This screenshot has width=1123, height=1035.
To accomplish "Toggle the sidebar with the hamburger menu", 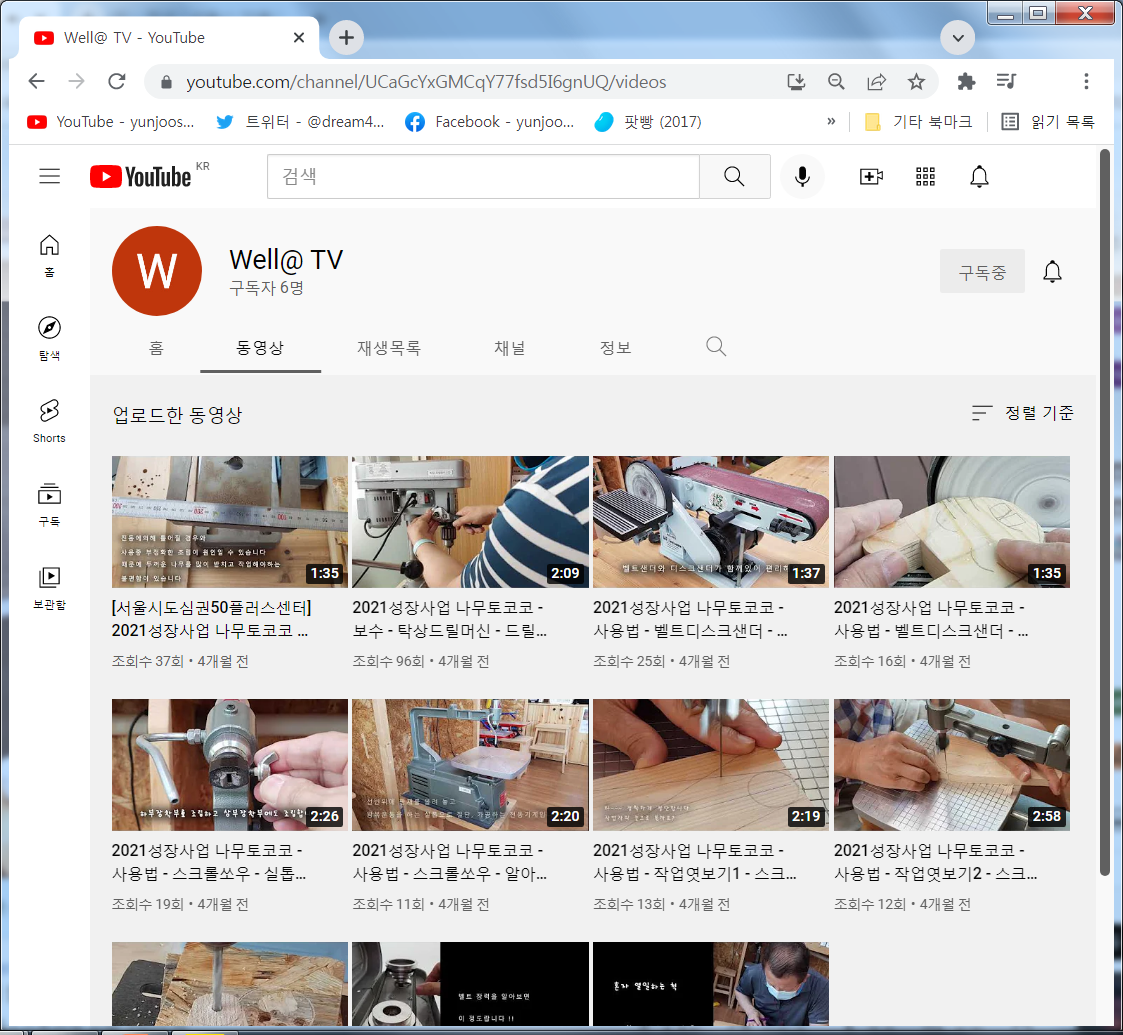I will click(x=49, y=176).
